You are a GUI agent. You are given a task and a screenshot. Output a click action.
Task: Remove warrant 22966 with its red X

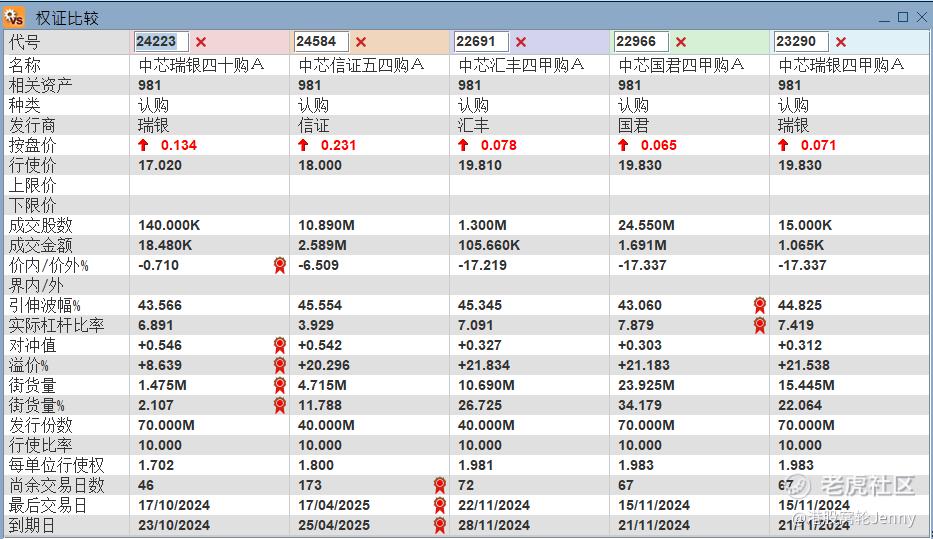[681, 42]
